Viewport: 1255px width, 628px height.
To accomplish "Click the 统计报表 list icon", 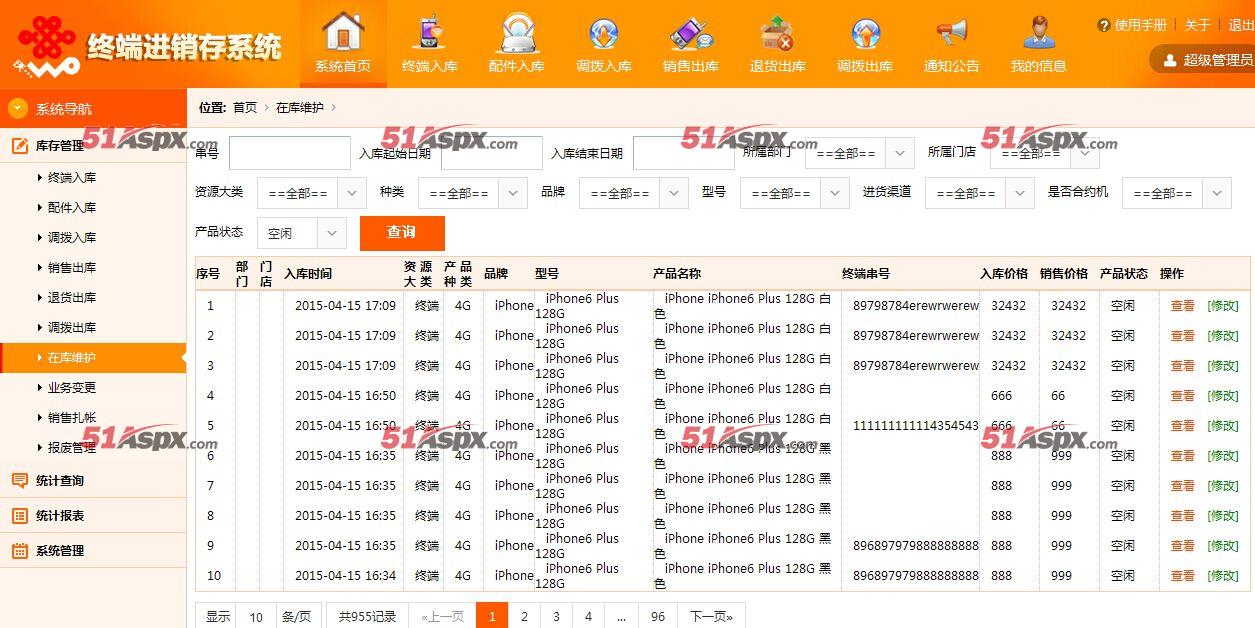I will click(x=19, y=516).
